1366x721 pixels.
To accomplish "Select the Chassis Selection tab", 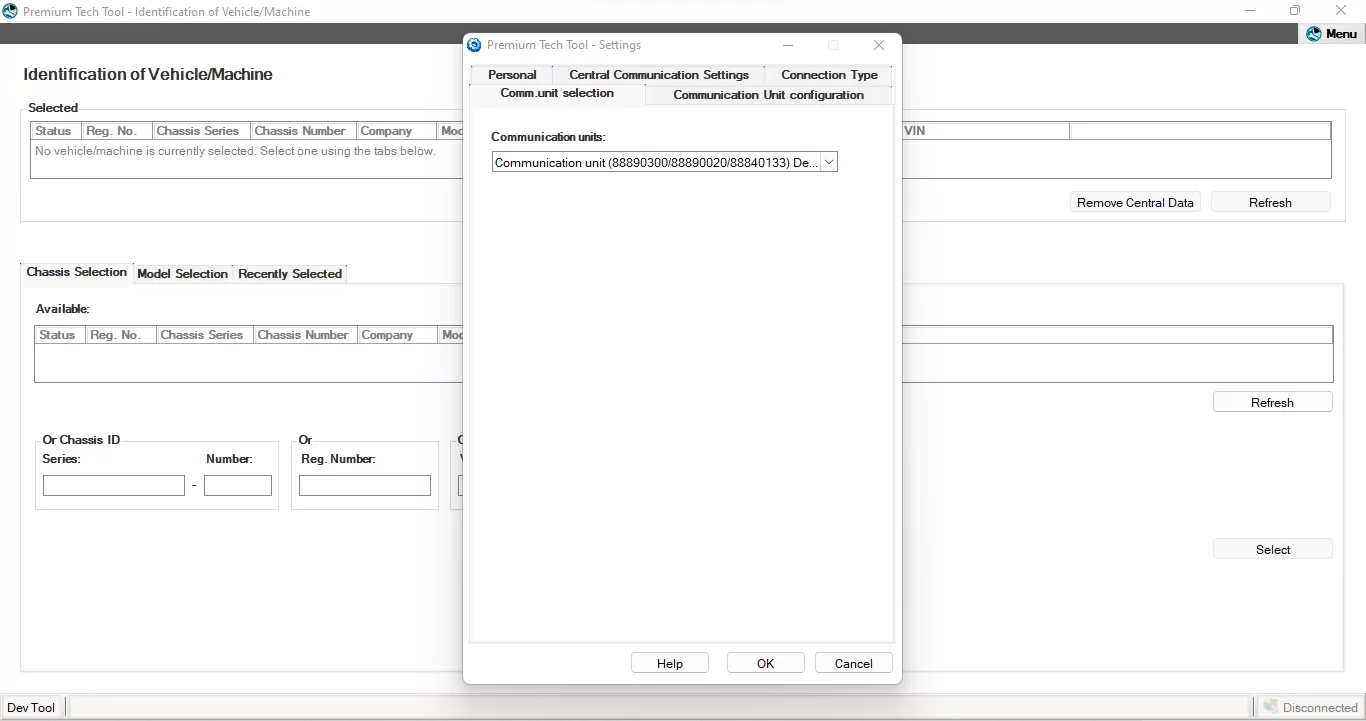I will (x=76, y=272).
